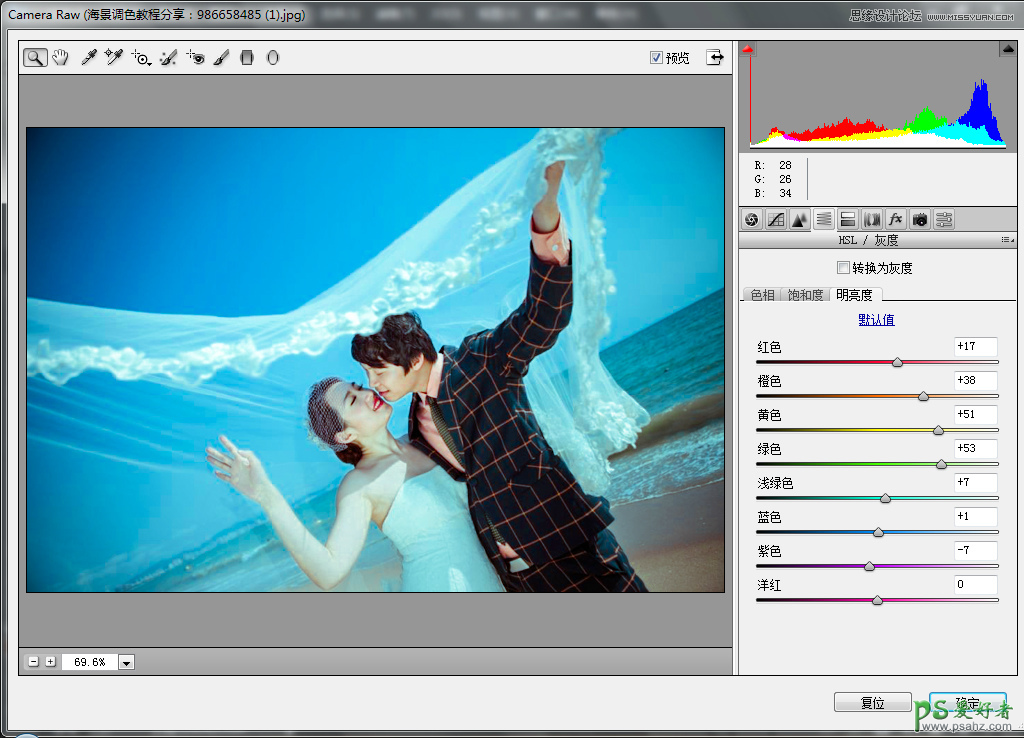The width and height of the screenshot is (1024, 738).
Task: Enable the 转换为灰度 checkbox
Action: pyautogui.click(x=843, y=268)
